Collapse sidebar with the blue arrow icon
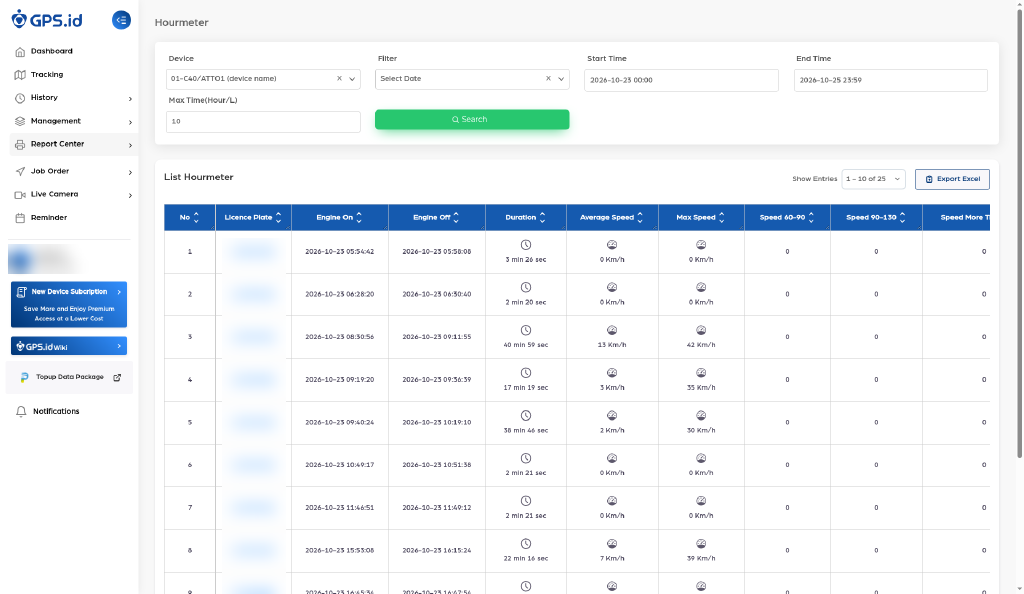Viewport: 1024px width, 594px height. pyautogui.click(x=121, y=20)
